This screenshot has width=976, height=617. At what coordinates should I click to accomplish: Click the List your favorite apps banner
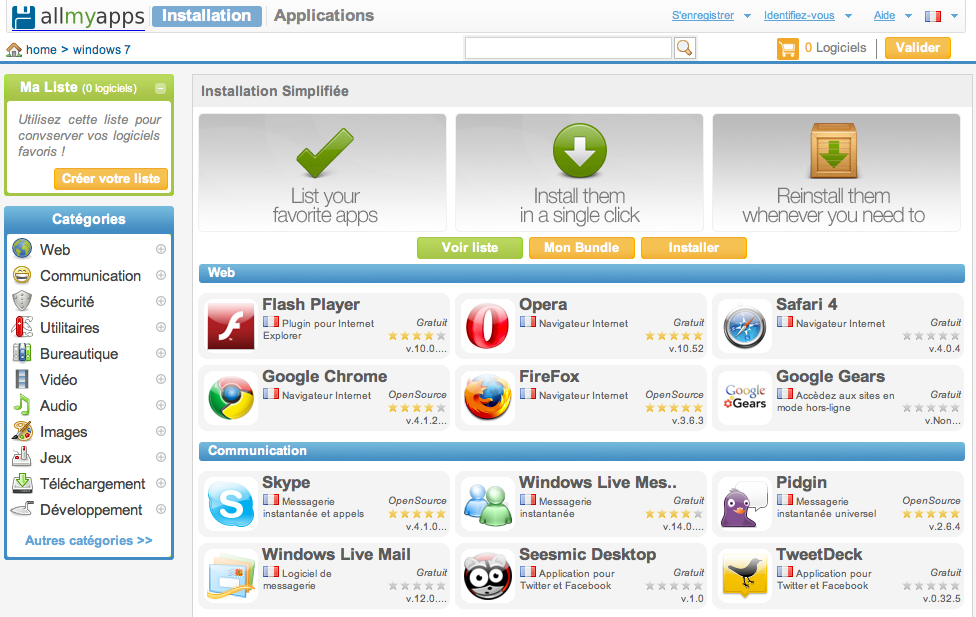point(322,172)
